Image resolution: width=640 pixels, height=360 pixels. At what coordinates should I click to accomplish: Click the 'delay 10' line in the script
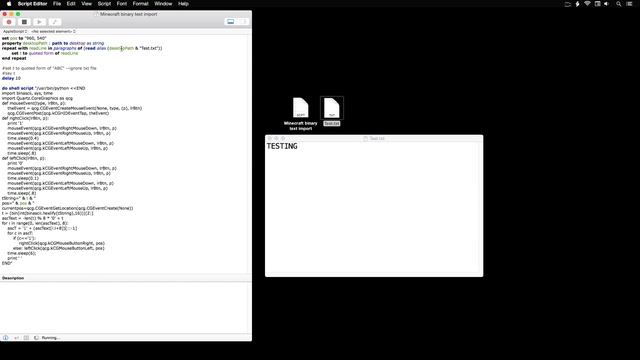11,78
